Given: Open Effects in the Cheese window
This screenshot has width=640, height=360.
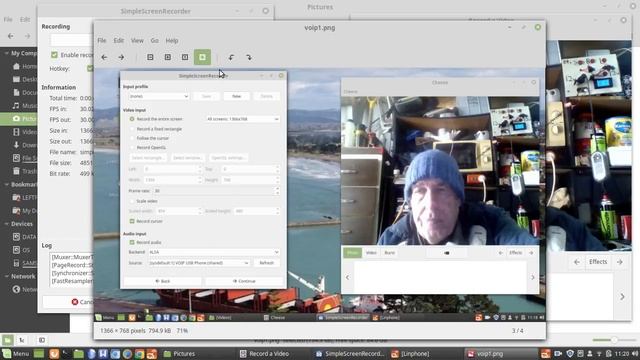Looking at the screenshot, I should click(598, 262).
